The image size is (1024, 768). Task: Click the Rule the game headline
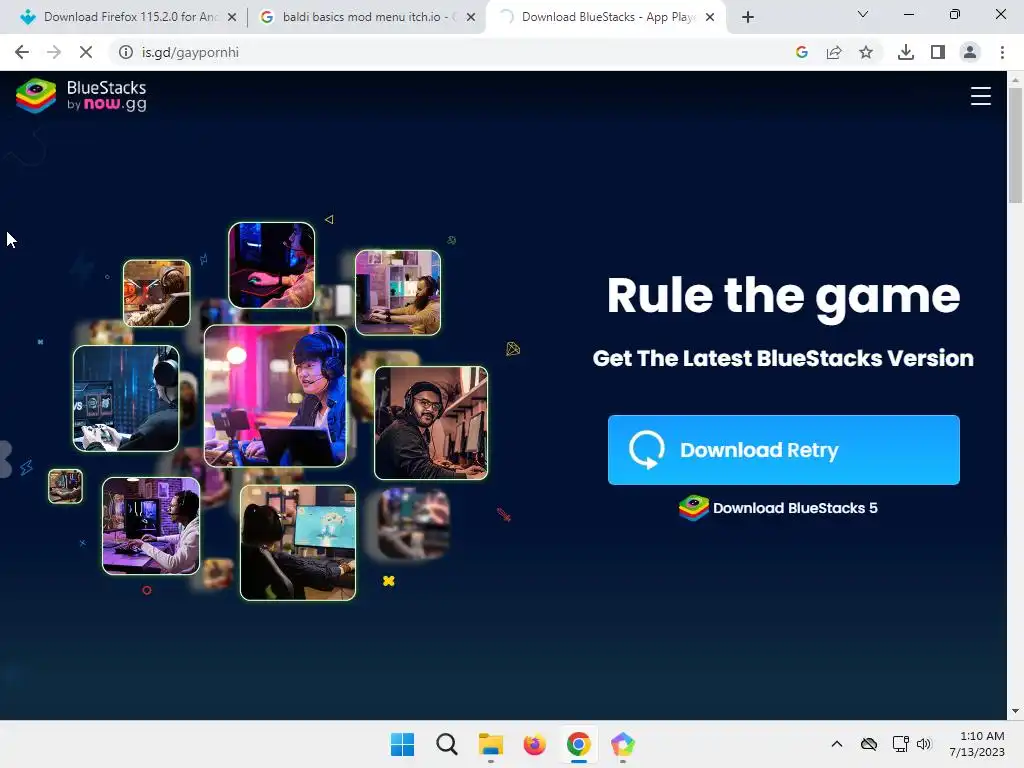(x=783, y=296)
